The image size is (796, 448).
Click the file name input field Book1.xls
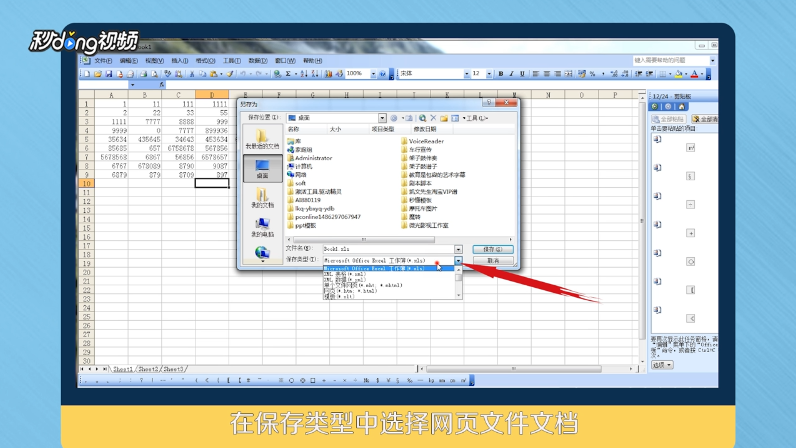(388, 249)
